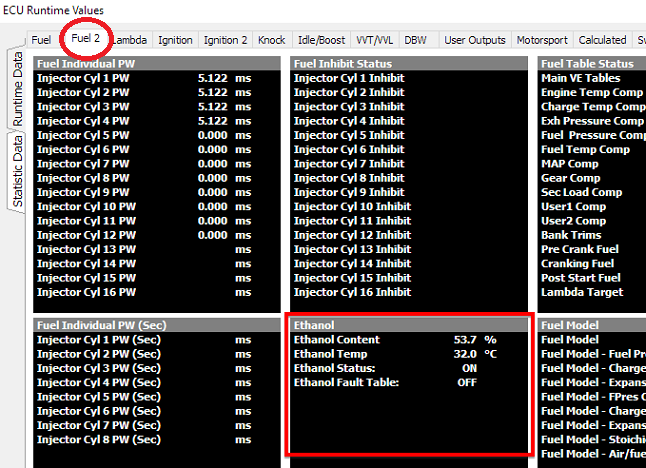The width and height of the screenshot is (646, 468).
Task: Open the User Outputs tab
Action: pyautogui.click(x=475, y=40)
